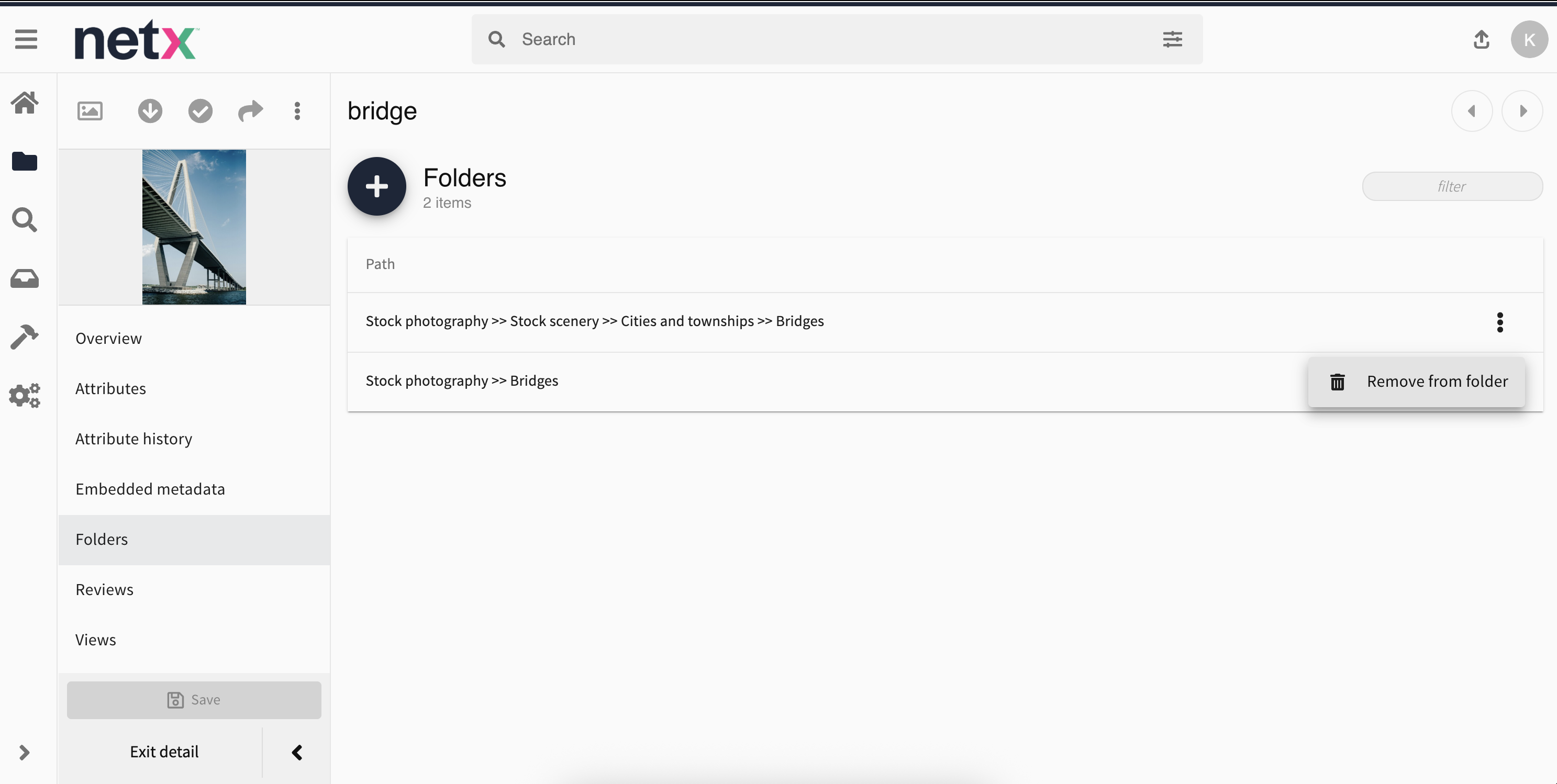
Task: Open the asset image view icon
Action: tap(90, 111)
